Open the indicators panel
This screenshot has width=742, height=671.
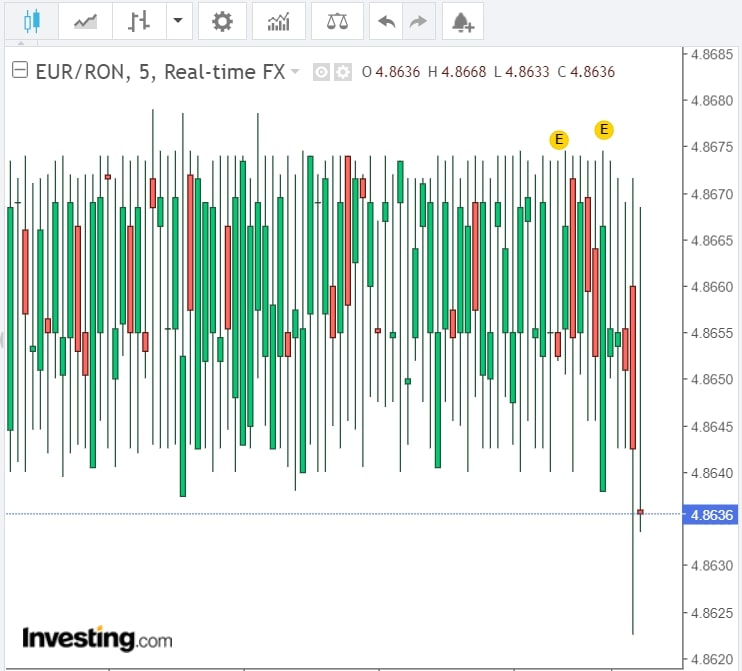click(x=279, y=20)
